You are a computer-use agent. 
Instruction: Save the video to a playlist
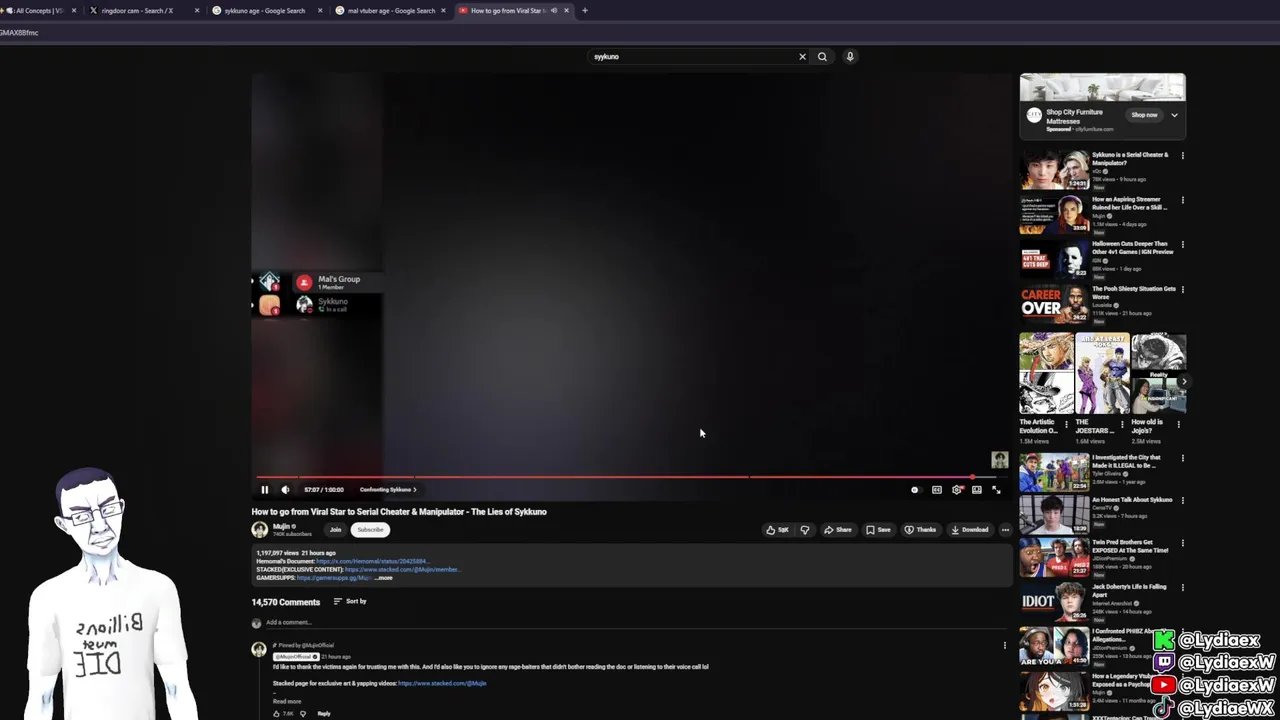coord(878,530)
